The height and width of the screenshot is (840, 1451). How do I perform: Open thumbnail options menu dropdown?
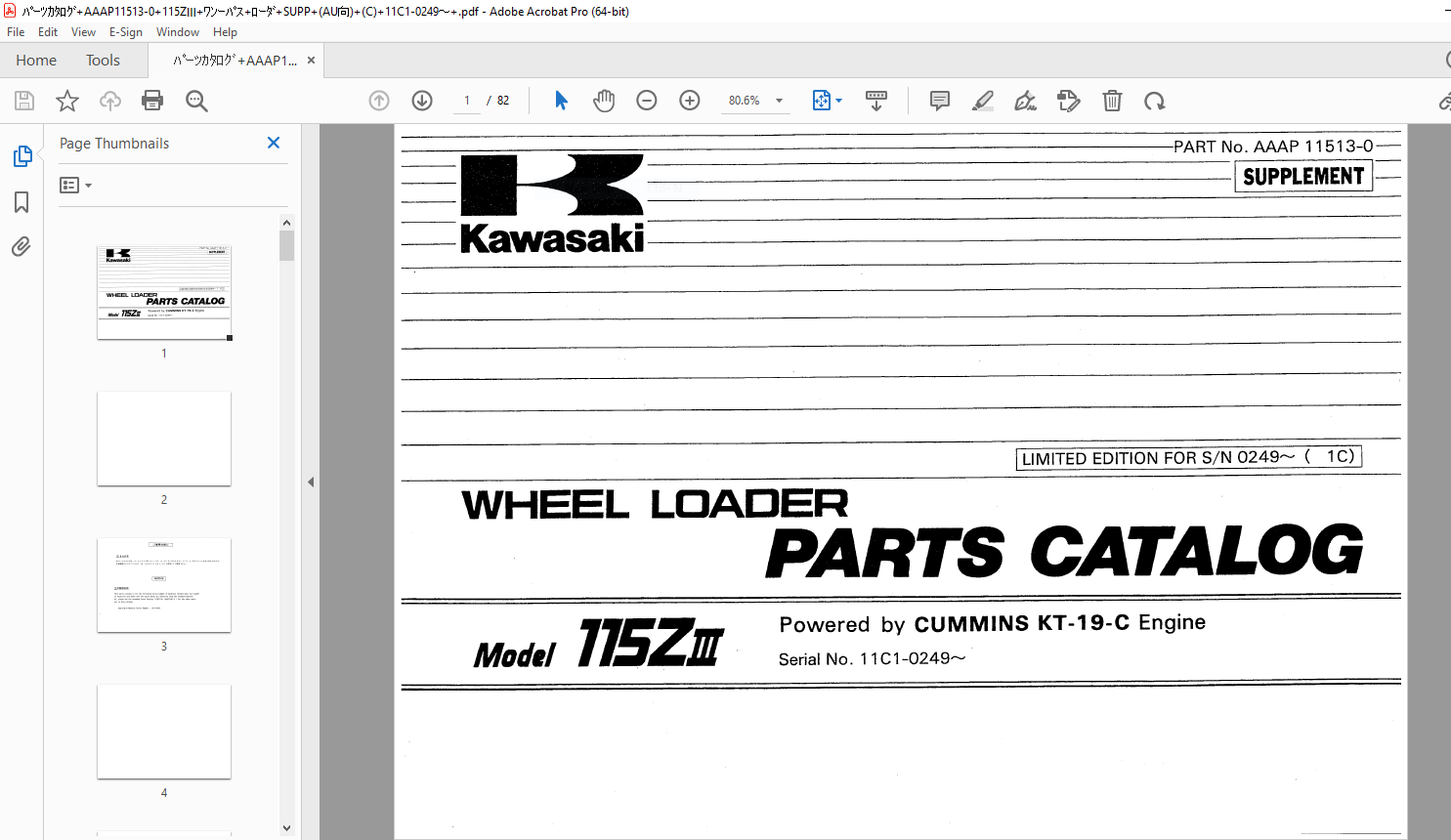[x=75, y=185]
